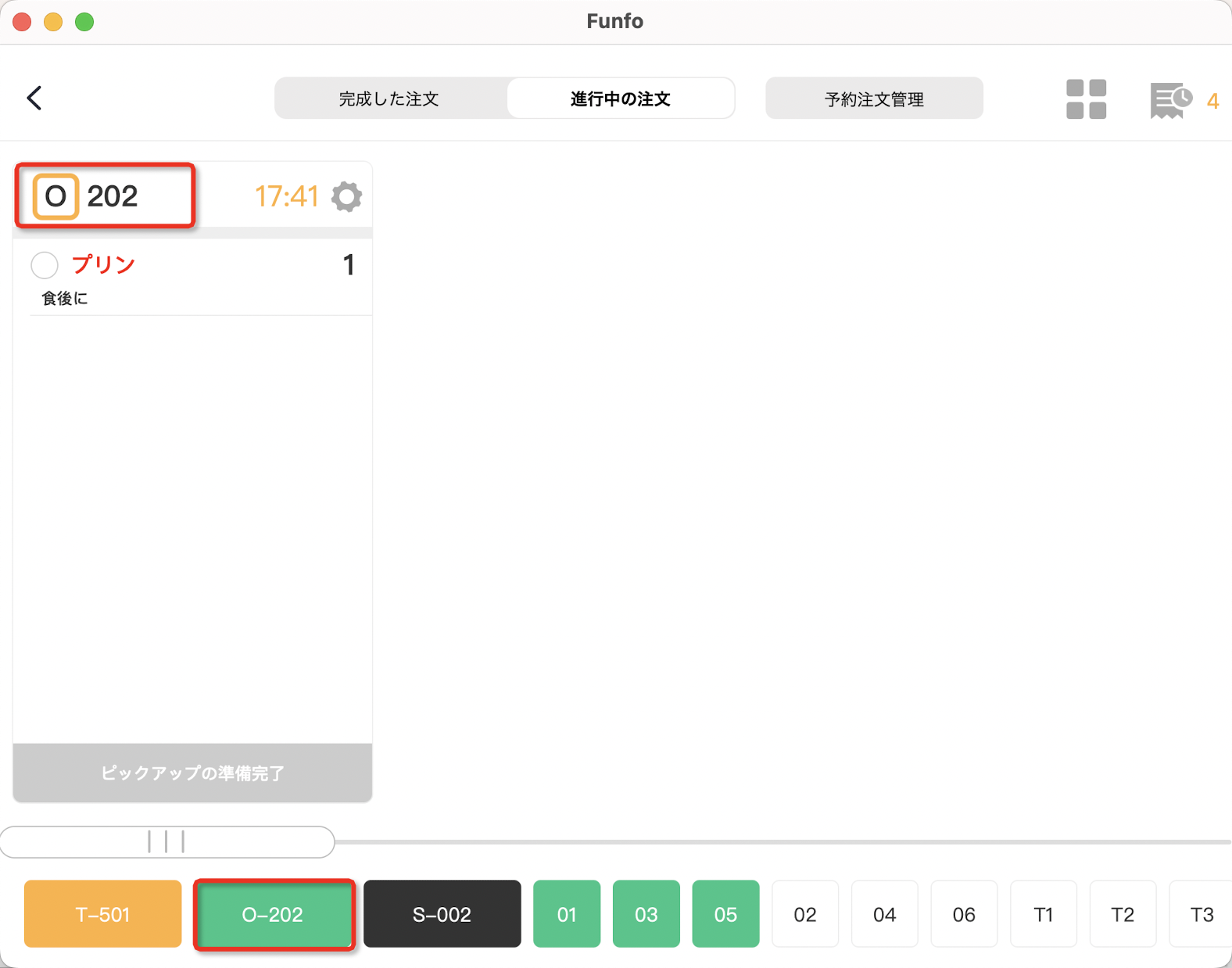The height and width of the screenshot is (968, 1232).
Task: Switch to 完成した注文 tab
Action: point(389,99)
